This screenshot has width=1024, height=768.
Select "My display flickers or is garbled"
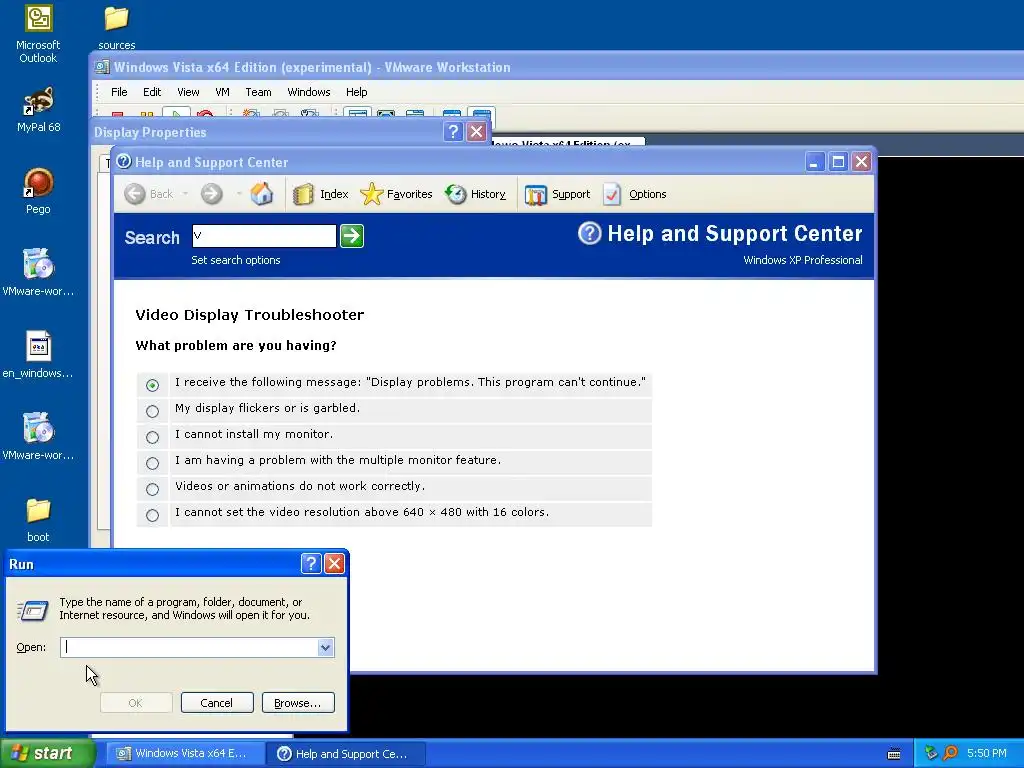pos(152,411)
